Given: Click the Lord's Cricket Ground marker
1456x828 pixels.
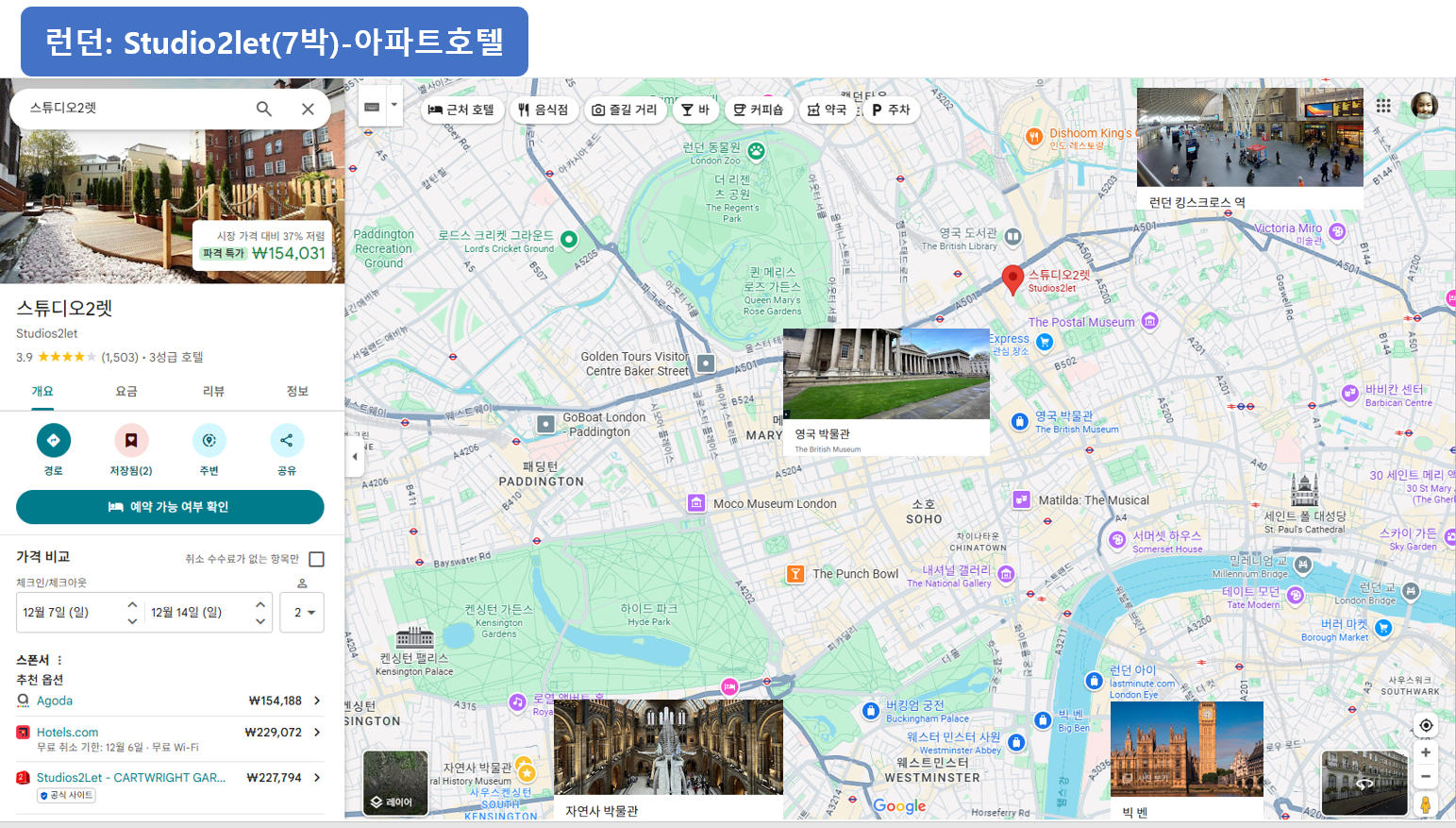Looking at the screenshot, I should pyautogui.click(x=569, y=240).
